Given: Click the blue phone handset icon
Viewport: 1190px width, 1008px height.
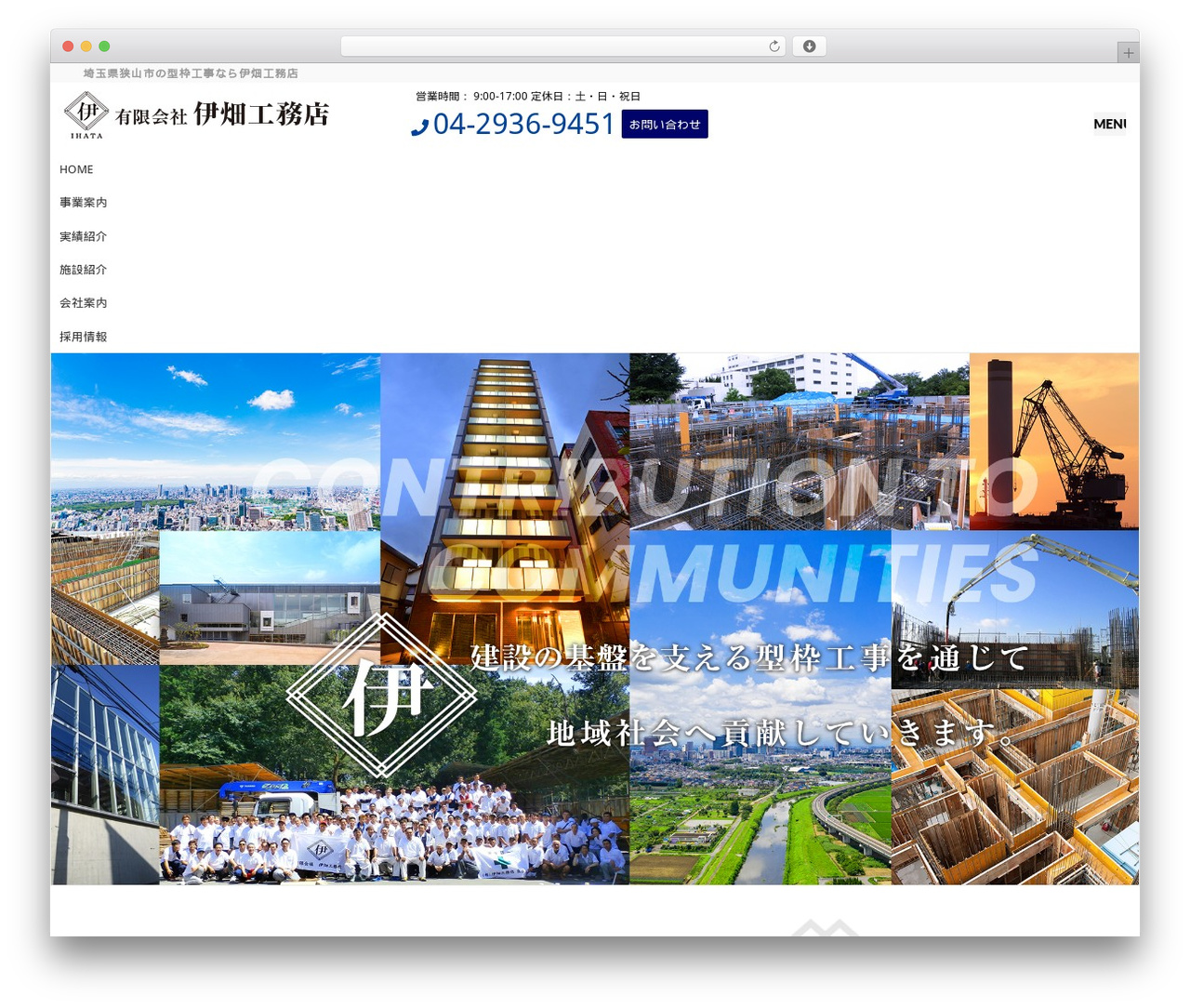Looking at the screenshot, I should [419, 126].
